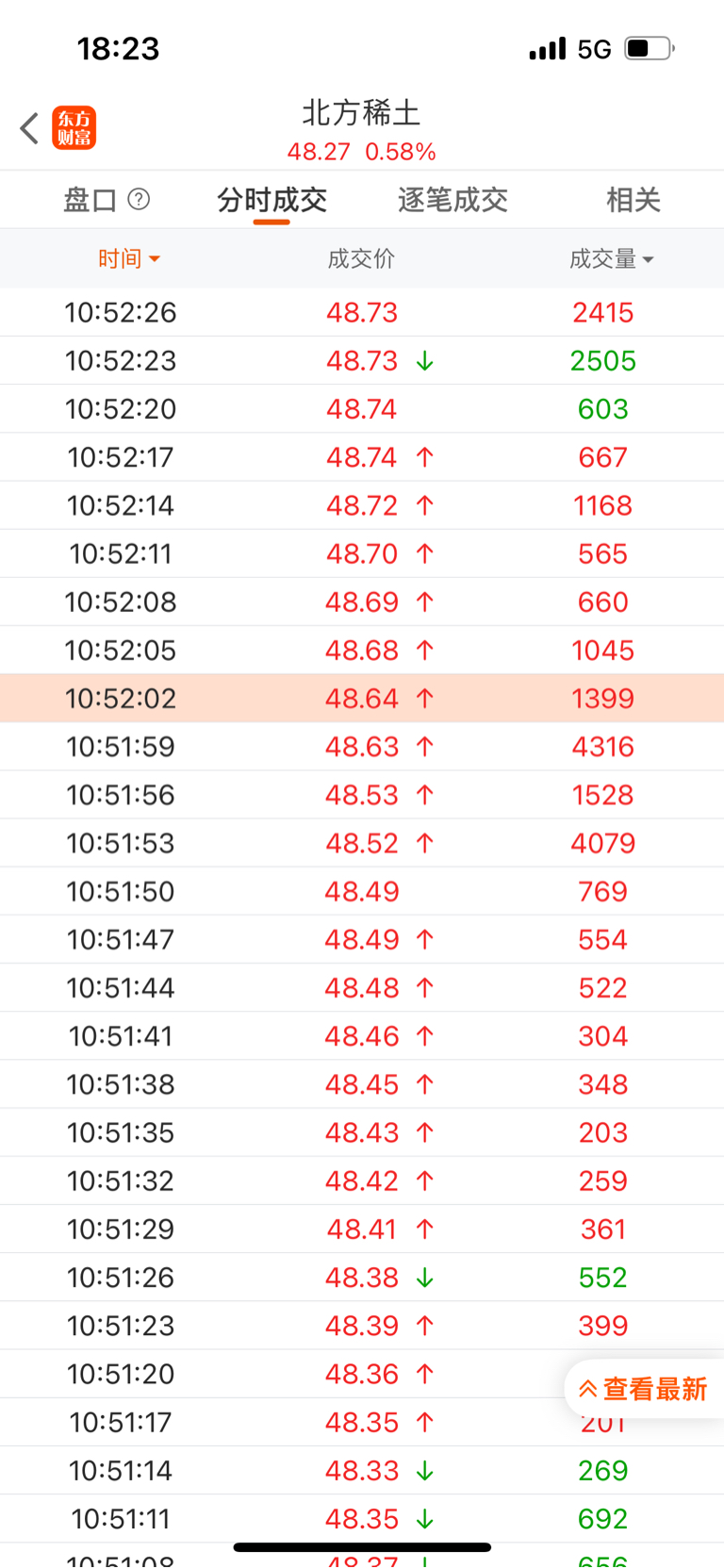724x1568 pixels.
Task: Switch to the 逐笔成交 tab
Action: coord(452,200)
